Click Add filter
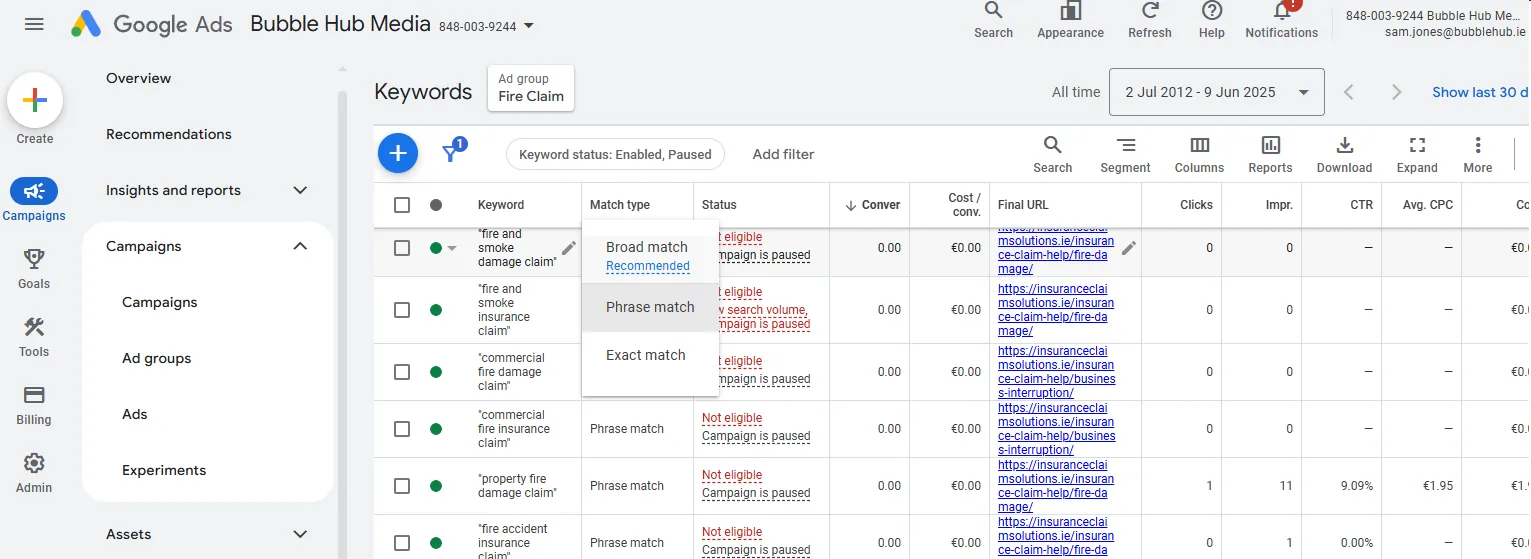 (x=783, y=154)
